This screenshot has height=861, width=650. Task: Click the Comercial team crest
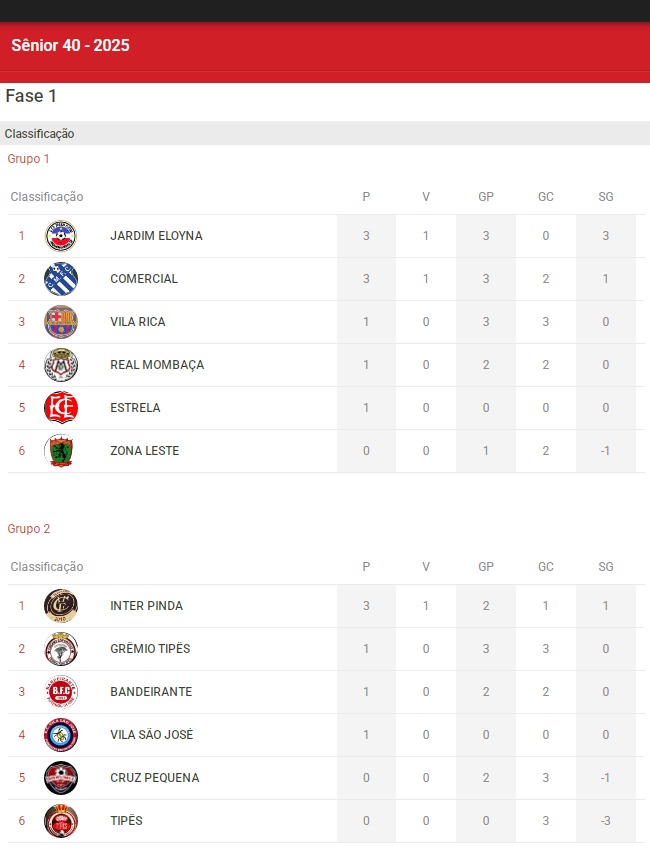[x=61, y=279]
